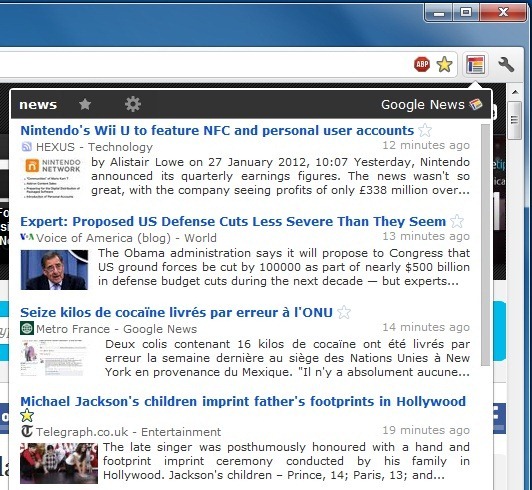Unstar the Michael Jackson article
The image size is (532, 490).
(x=27, y=416)
